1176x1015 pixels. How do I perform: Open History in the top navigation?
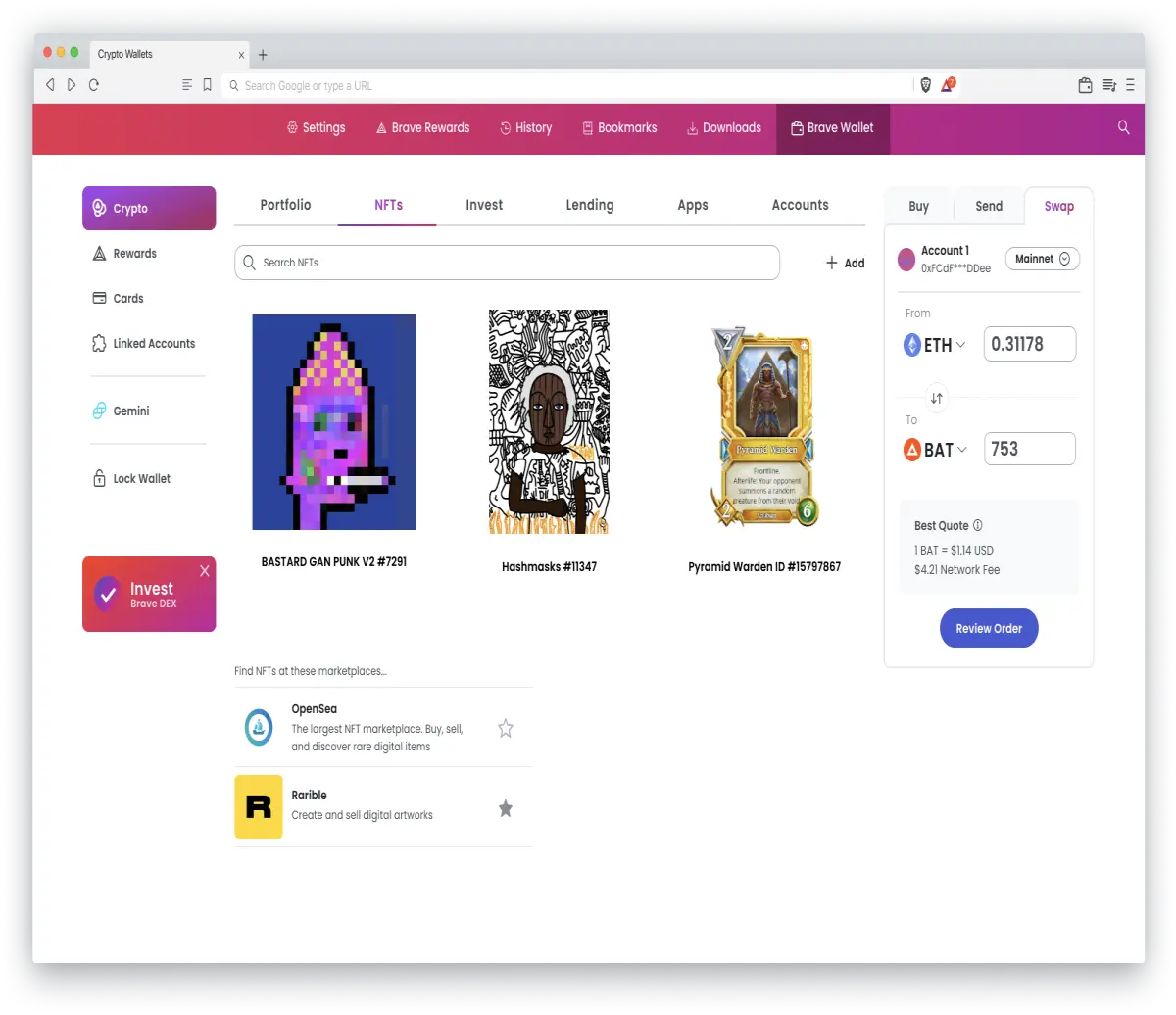click(525, 128)
